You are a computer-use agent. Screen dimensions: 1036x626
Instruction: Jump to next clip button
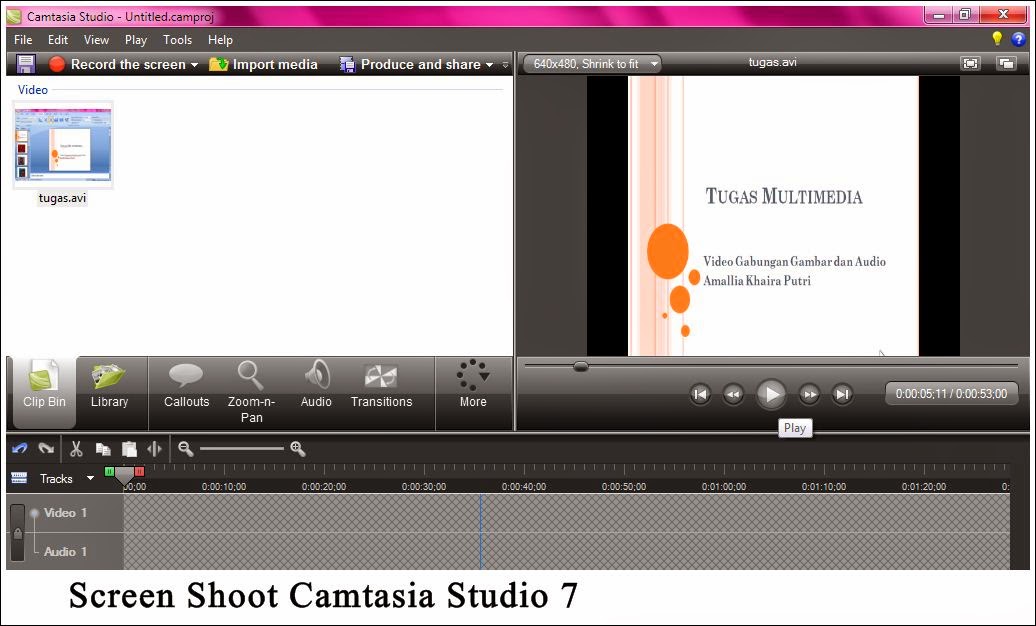[842, 395]
